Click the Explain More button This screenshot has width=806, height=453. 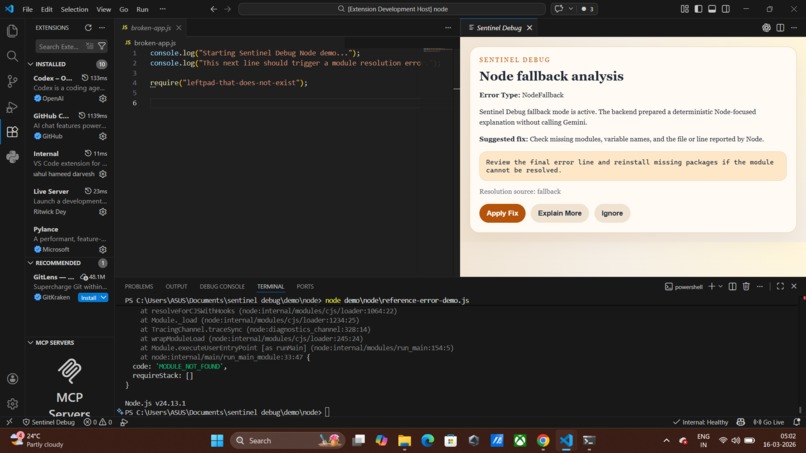click(x=560, y=213)
